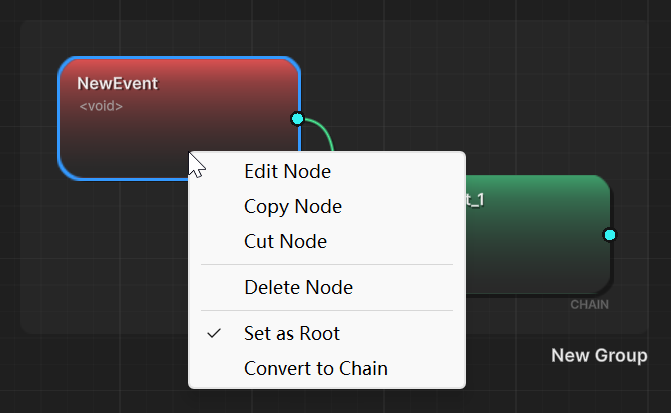Click the blue selection border of NewEvent node
Viewport: 671px width, 413px height.
tap(59, 120)
